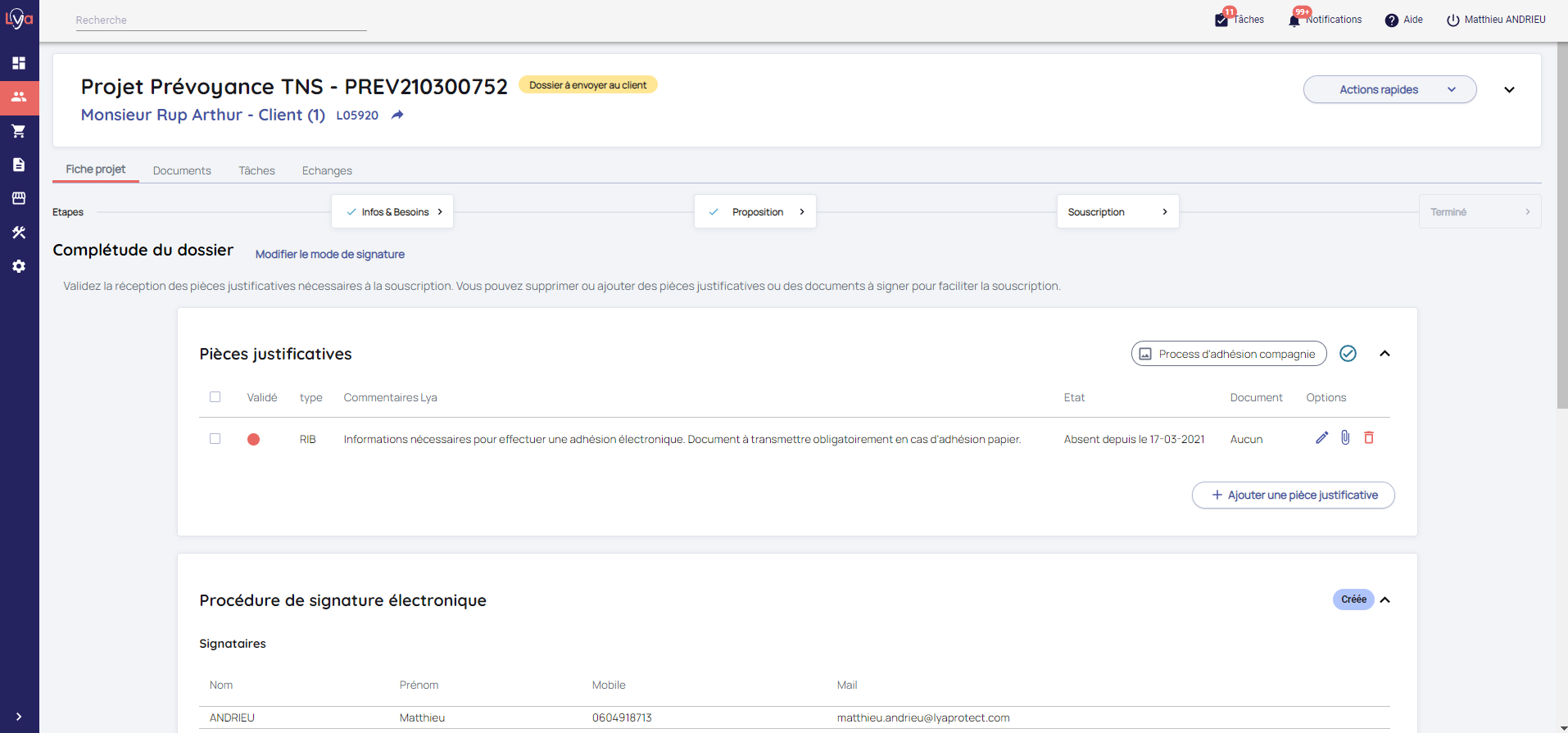Open the settings gear in sidebar
The image size is (1568, 733).
click(x=19, y=266)
